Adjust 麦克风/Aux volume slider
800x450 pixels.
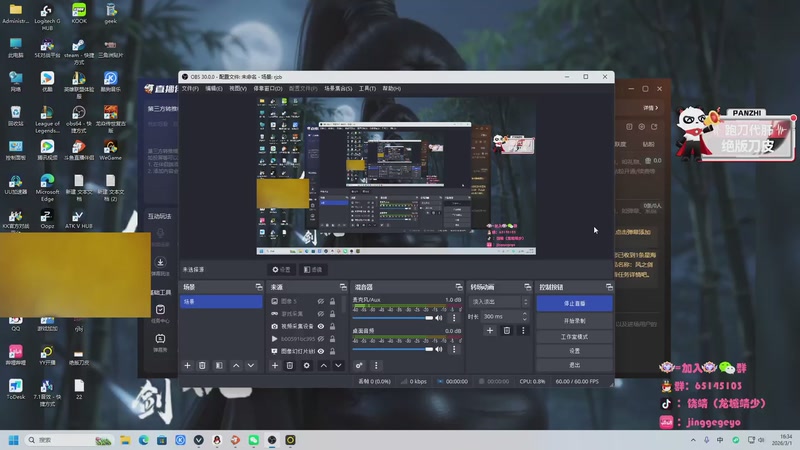pyautogui.click(x=393, y=318)
